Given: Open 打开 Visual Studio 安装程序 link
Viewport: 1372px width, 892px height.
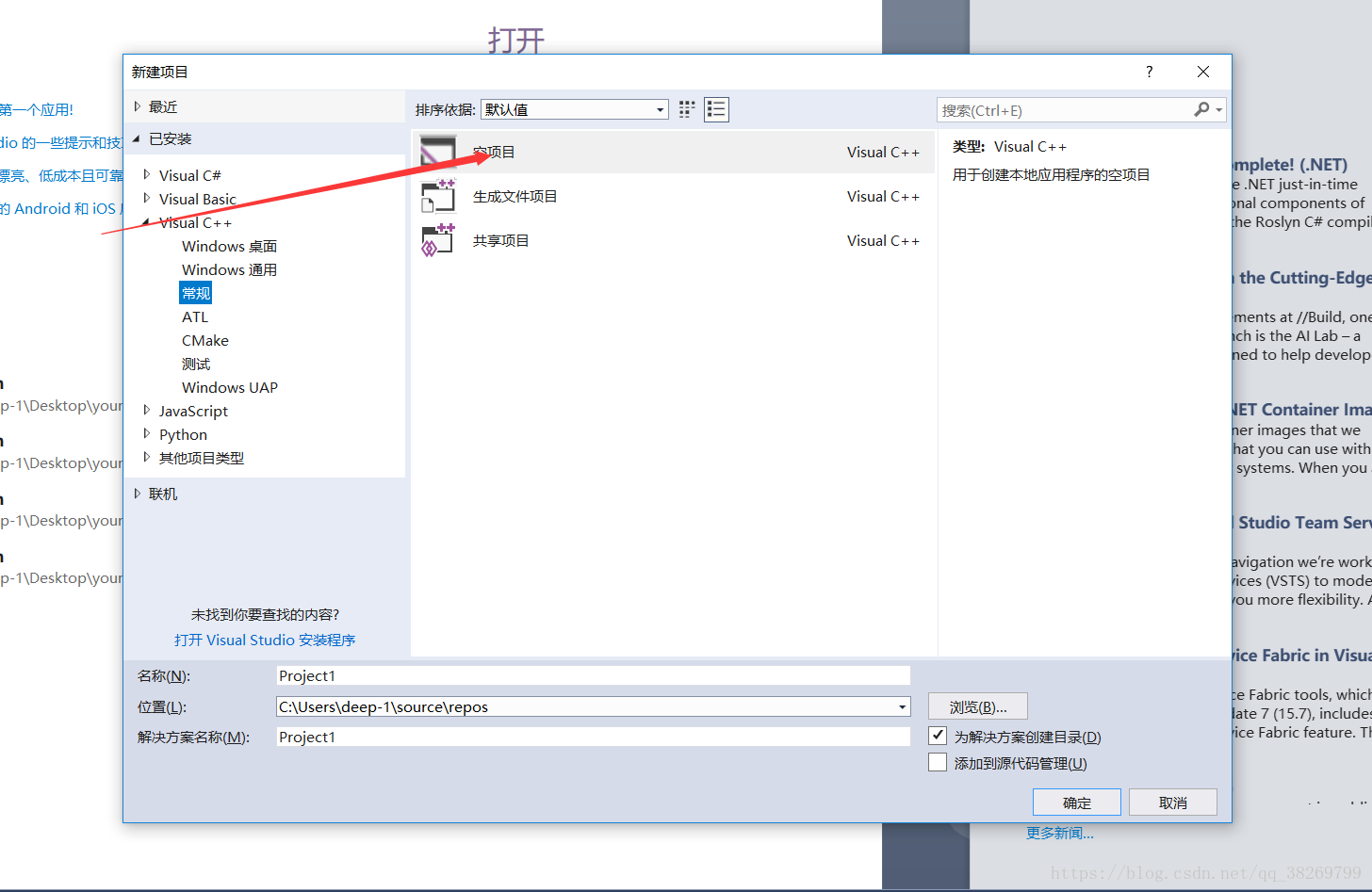Looking at the screenshot, I should (x=265, y=640).
